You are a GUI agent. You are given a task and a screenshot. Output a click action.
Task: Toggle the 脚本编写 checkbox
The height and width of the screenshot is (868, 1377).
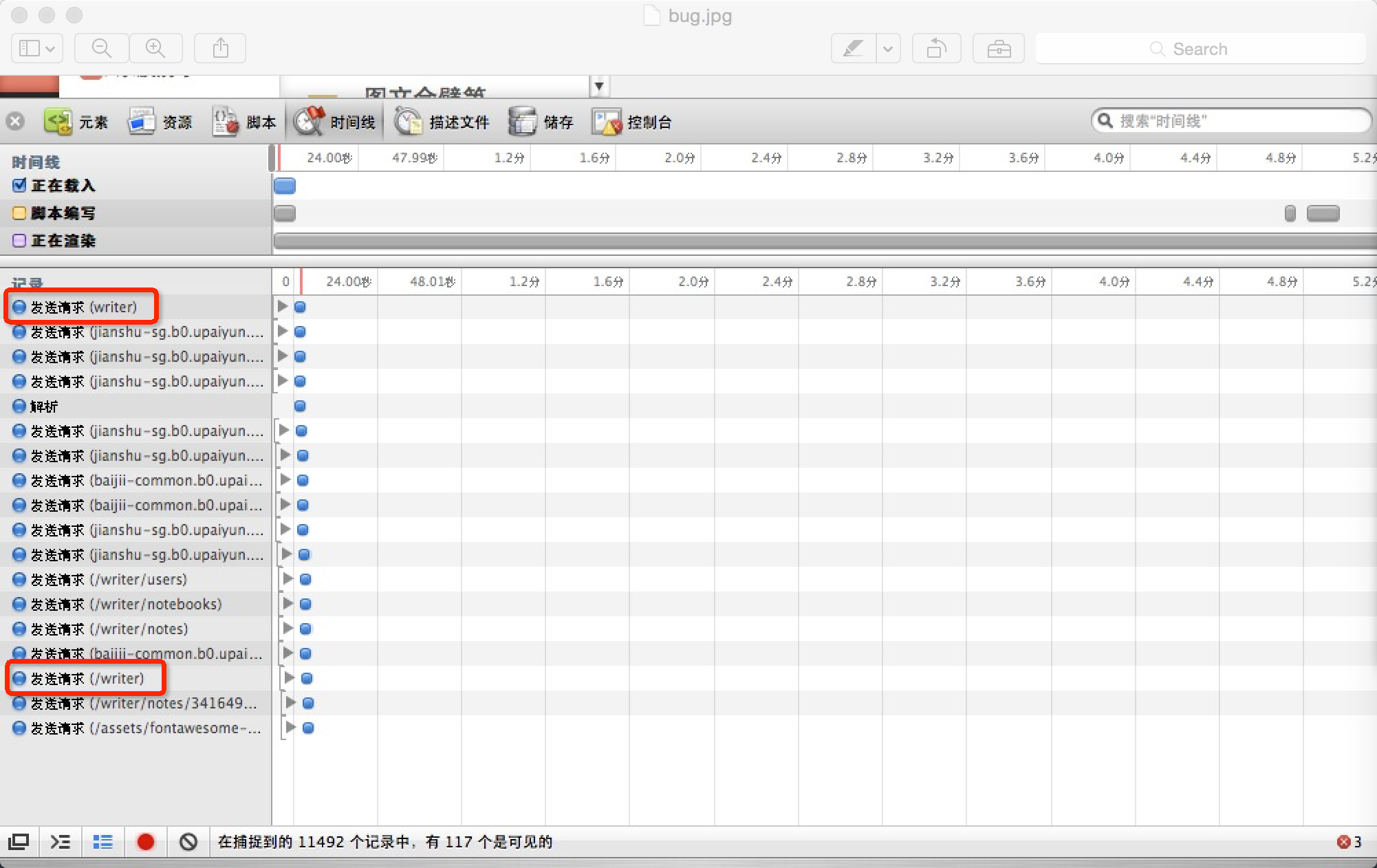point(19,213)
